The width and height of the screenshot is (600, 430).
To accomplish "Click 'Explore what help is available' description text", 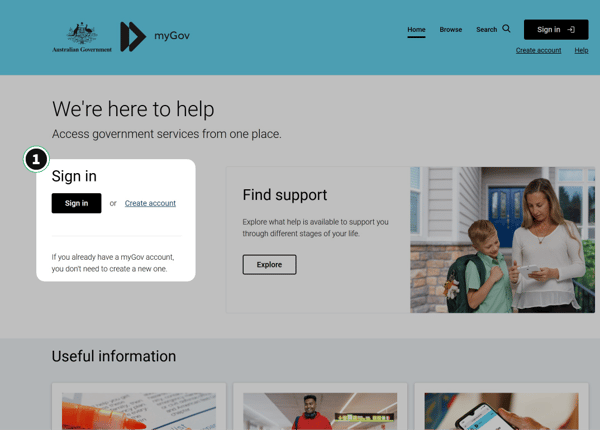I will (x=315, y=228).
